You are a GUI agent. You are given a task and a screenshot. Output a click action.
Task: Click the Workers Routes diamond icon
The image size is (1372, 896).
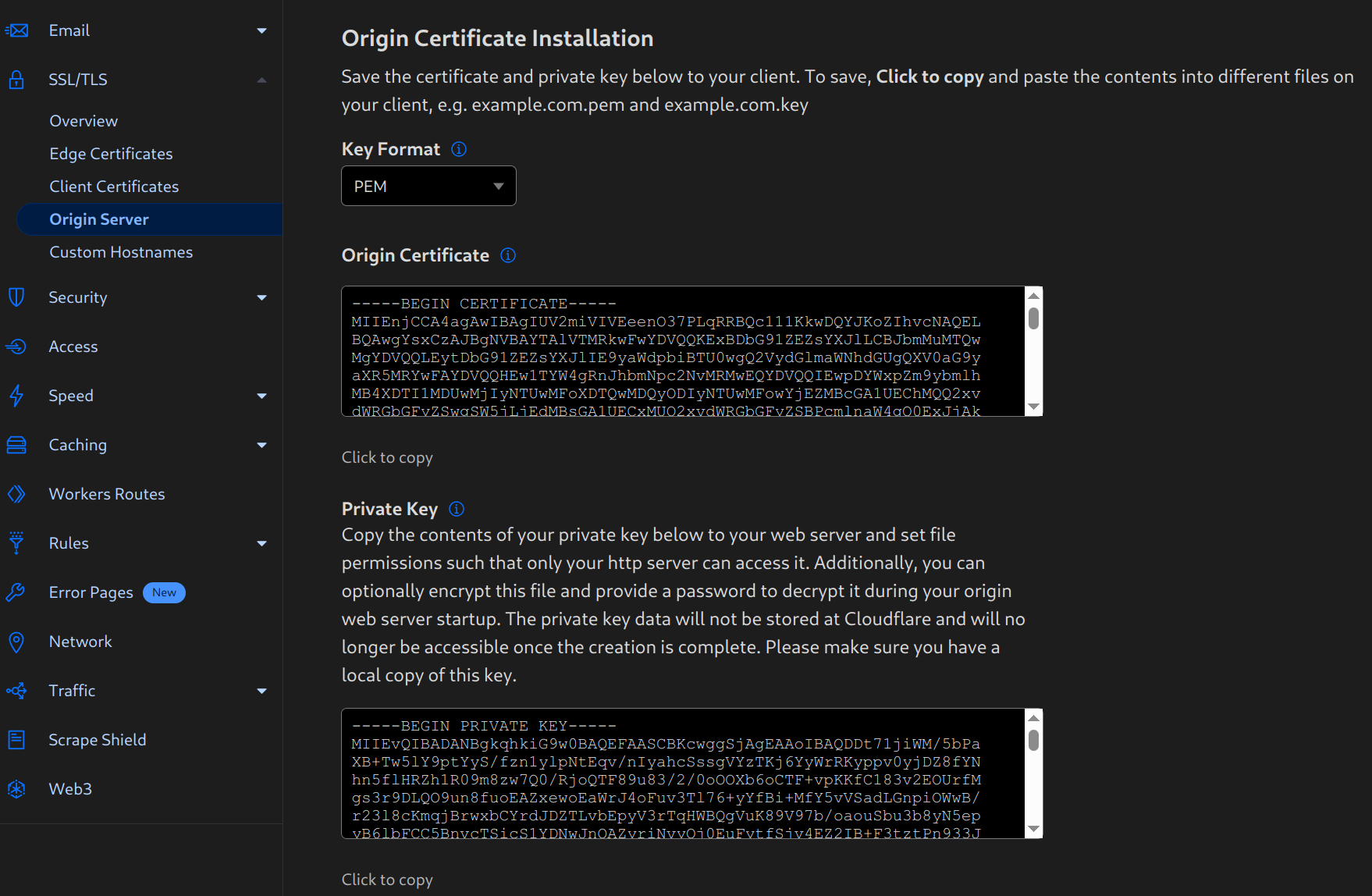pos(16,494)
